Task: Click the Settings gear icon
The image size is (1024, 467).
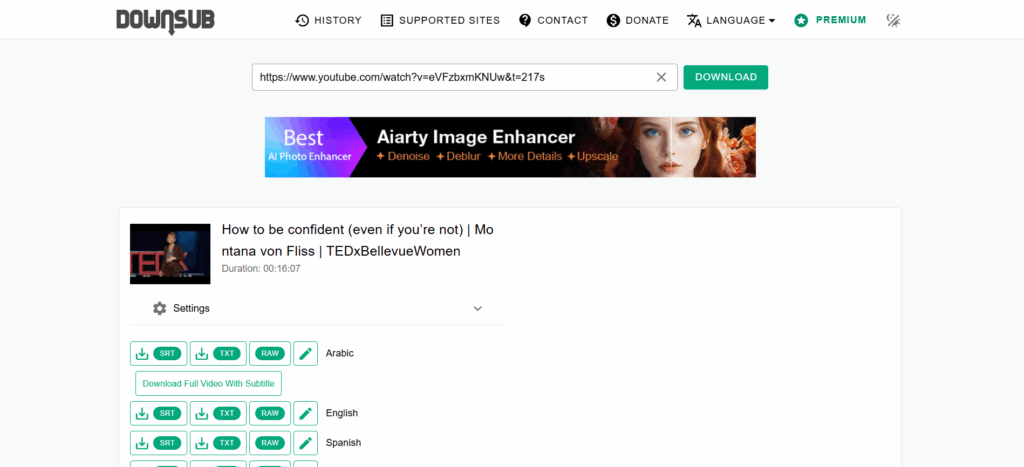Action: coord(160,308)
